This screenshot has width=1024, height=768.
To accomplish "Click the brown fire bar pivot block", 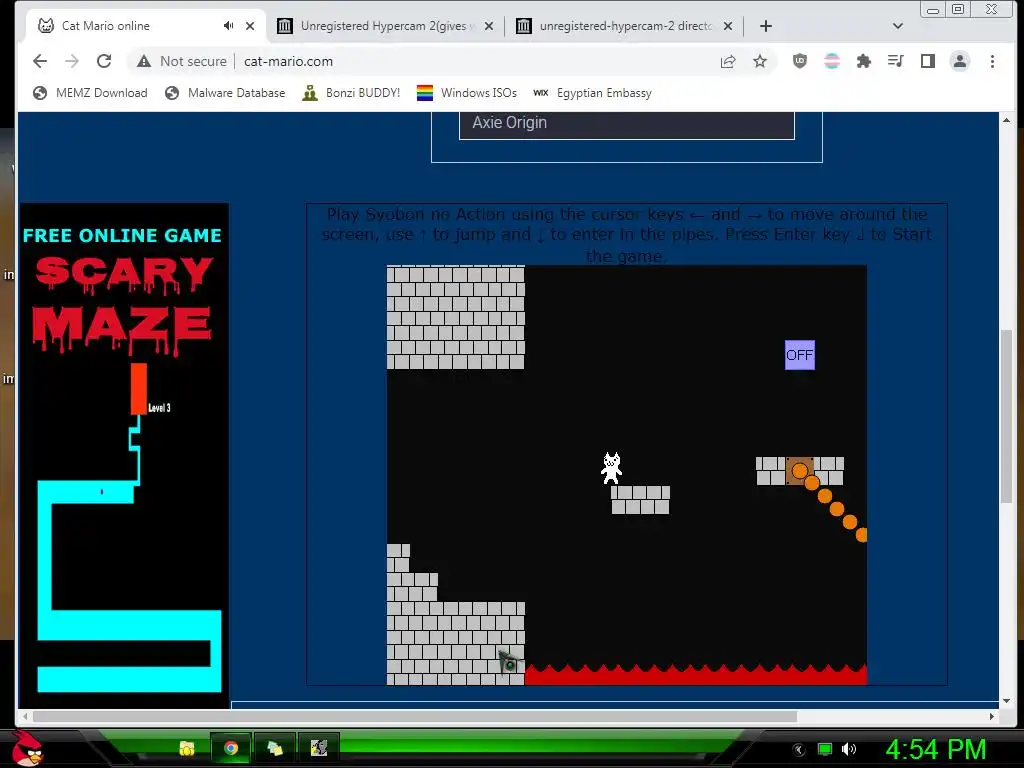I will pyautogui.click(x=799, y=471).
